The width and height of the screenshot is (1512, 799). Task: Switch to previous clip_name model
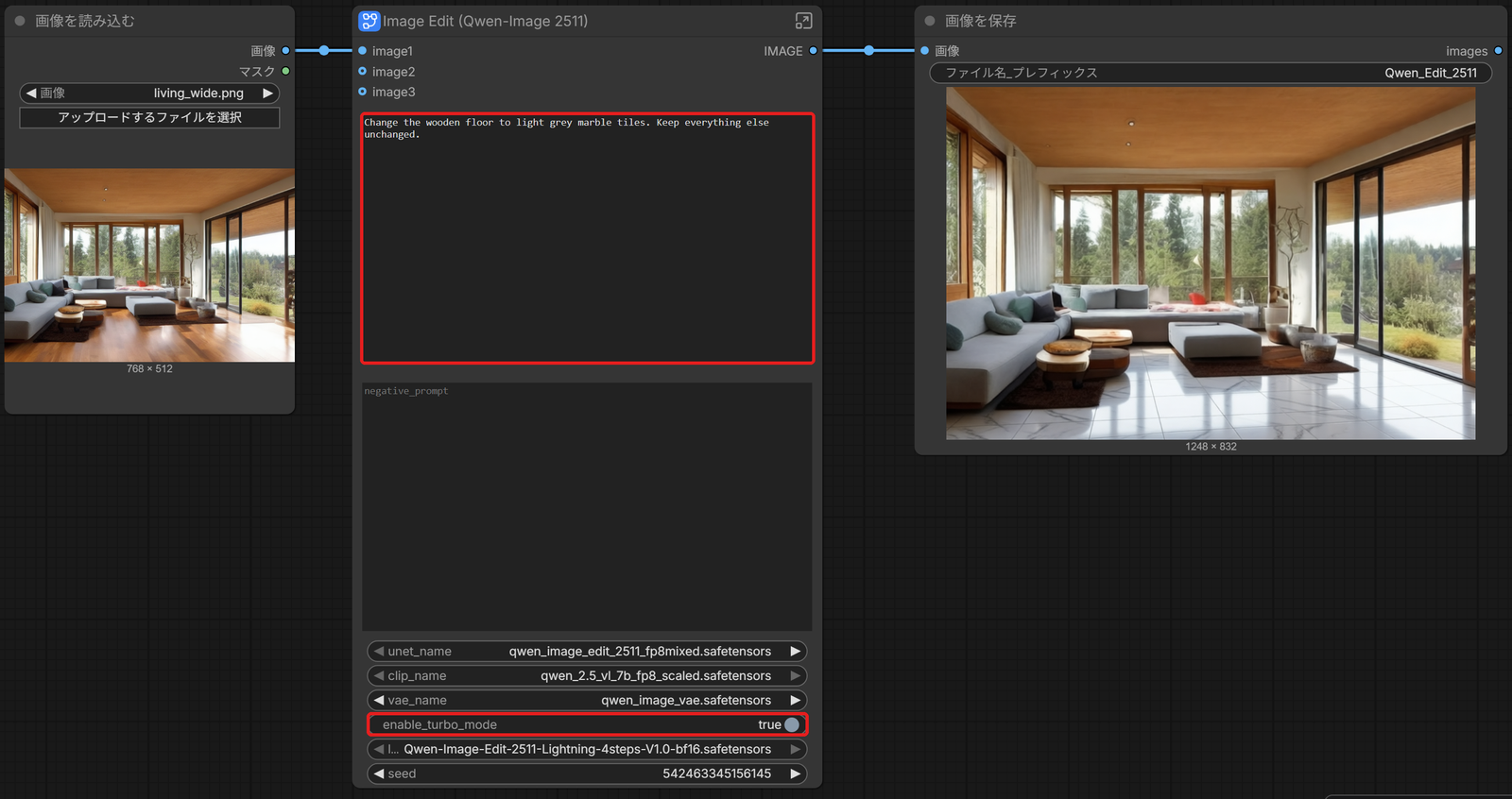tap(379, 675)
